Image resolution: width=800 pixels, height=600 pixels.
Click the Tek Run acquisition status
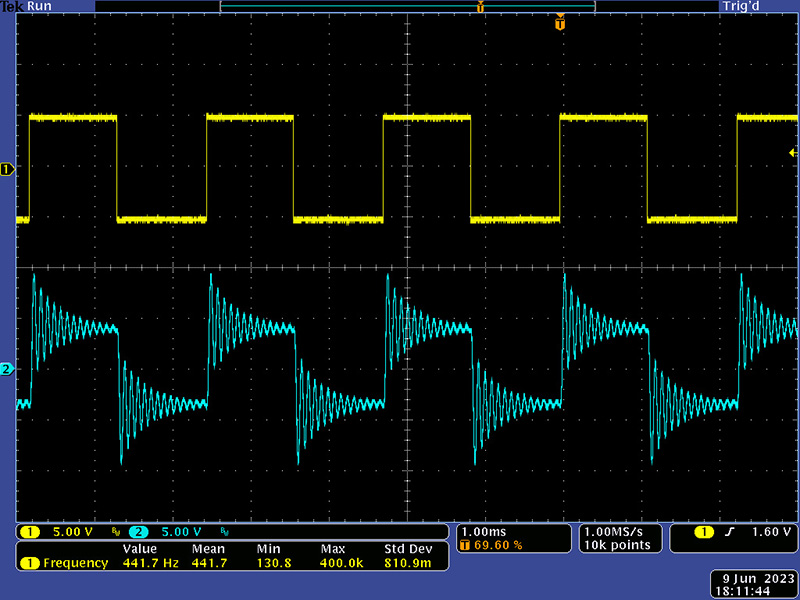click(x=27, y=6)
